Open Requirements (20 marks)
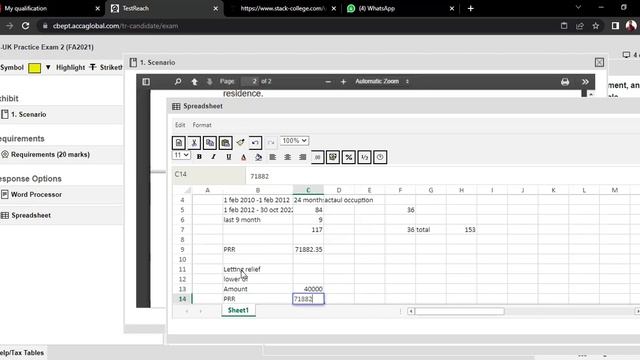 click(x=61, y=155)
